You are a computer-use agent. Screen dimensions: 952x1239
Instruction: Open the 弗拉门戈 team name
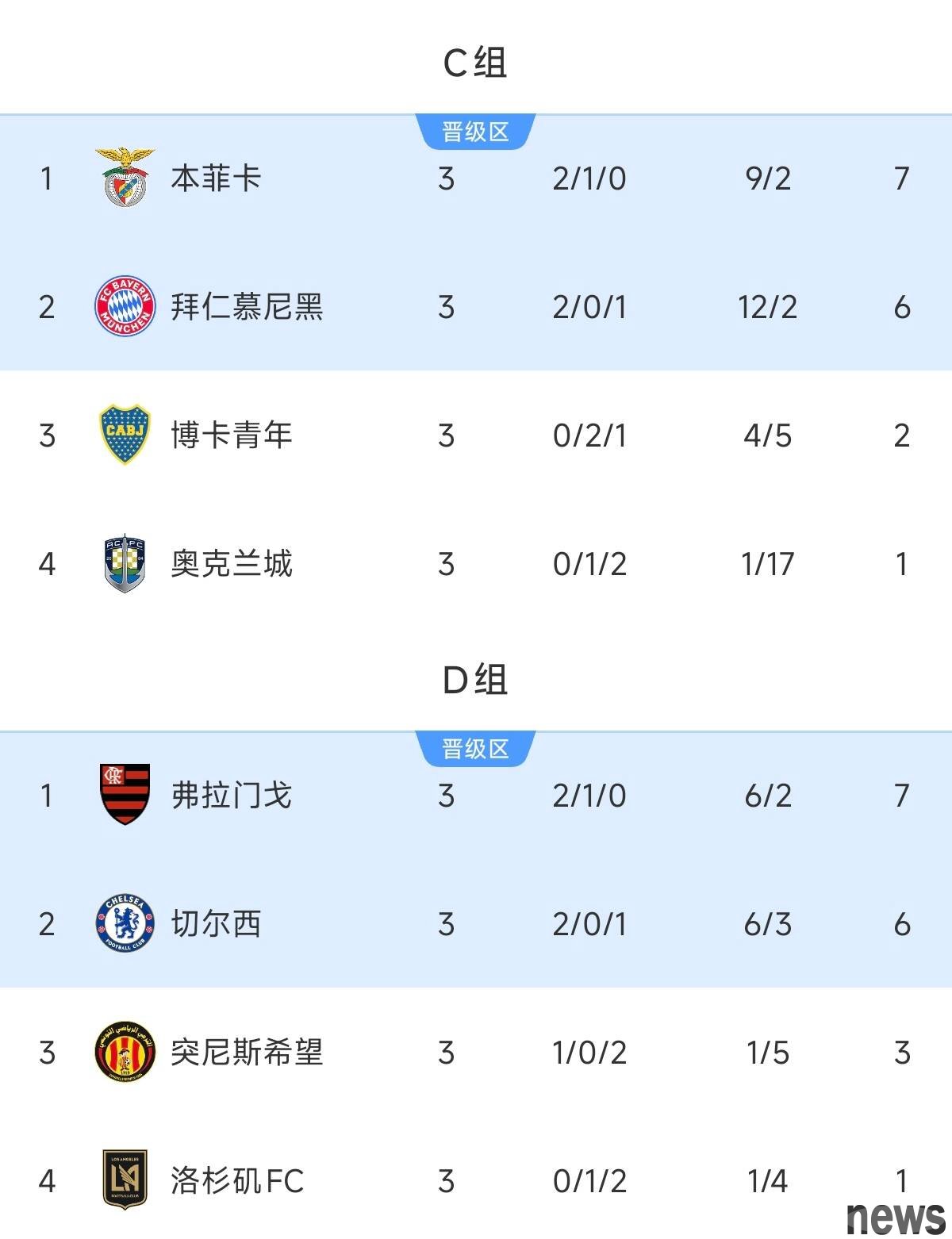pyautogui.click(x=232, y=795)
